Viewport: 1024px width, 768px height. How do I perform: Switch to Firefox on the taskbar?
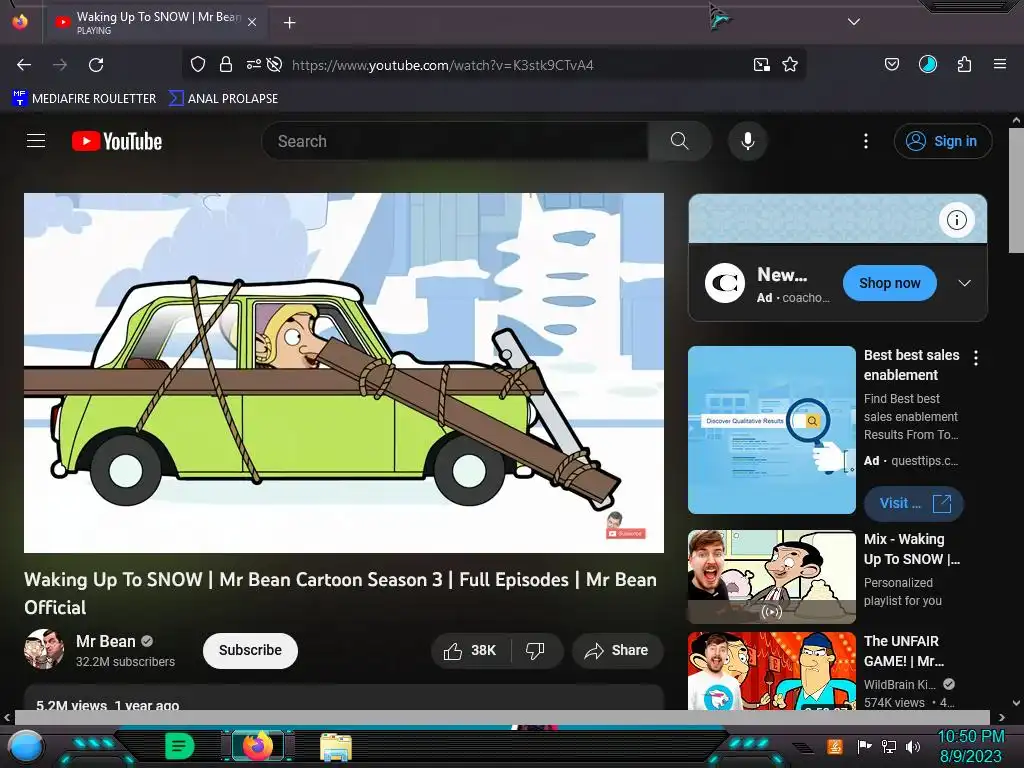coord(257,746)
